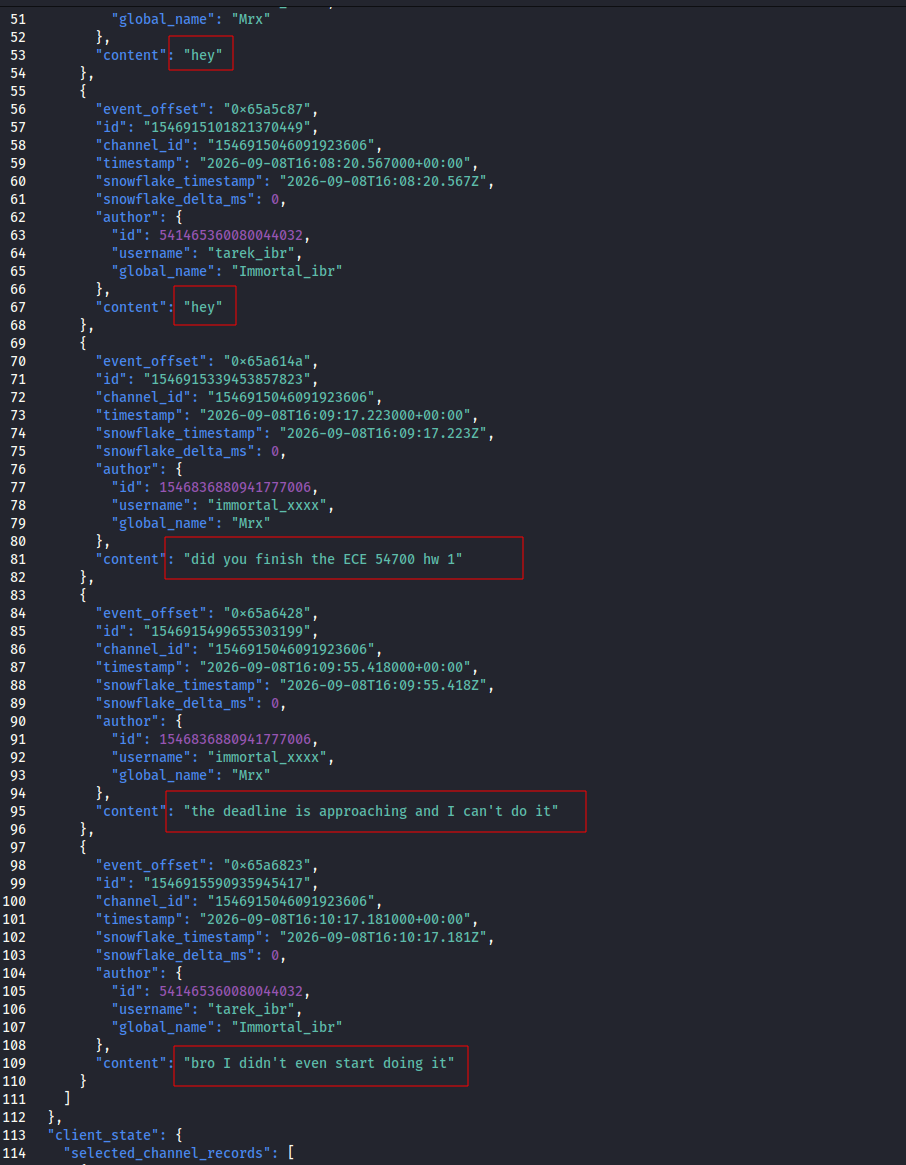This screenshot has width=906, height=1165.
Task: Click the "hey" content value on line 67
Action: 203,308
